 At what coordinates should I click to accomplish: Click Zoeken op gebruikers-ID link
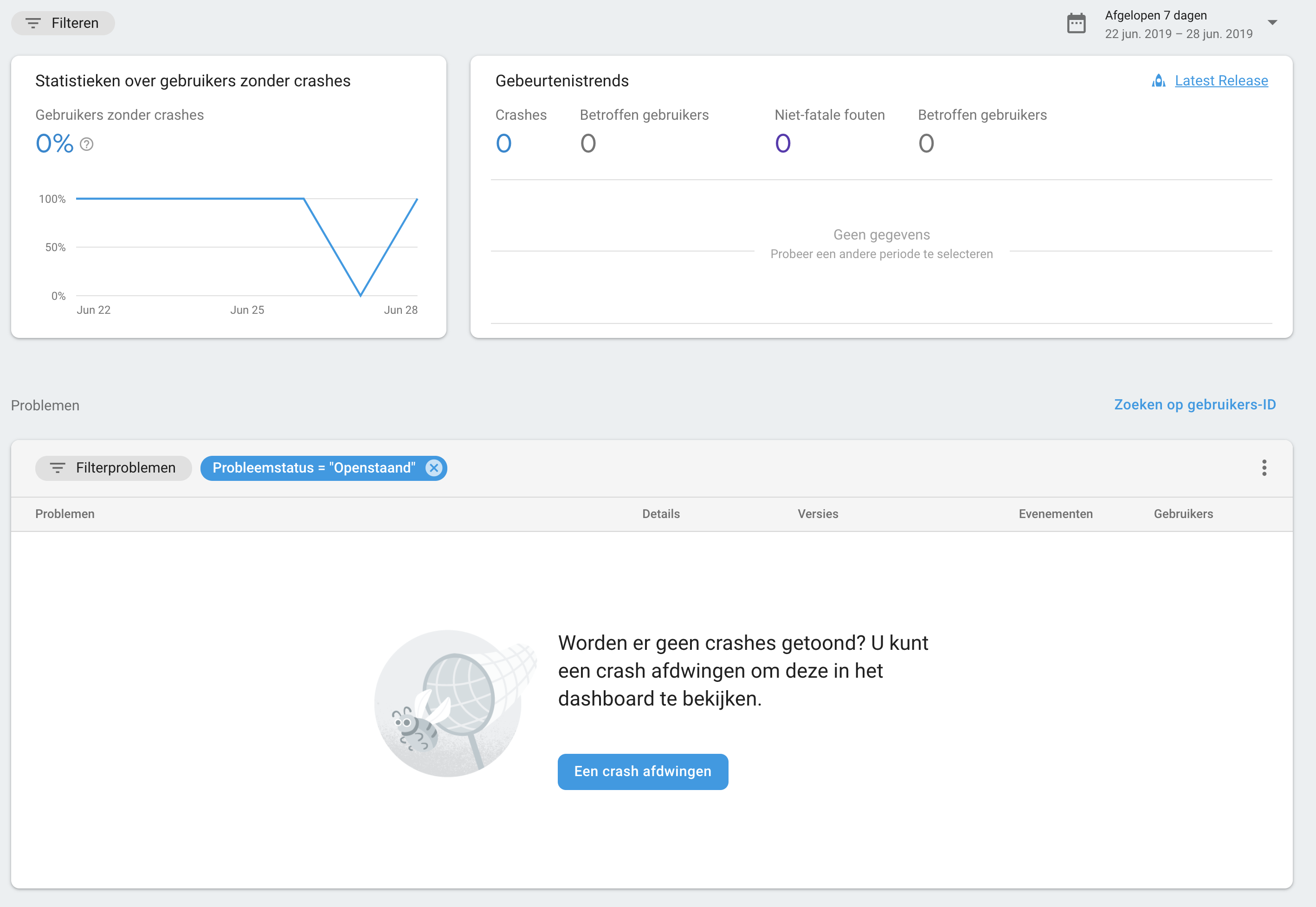tap(1194, 405)
